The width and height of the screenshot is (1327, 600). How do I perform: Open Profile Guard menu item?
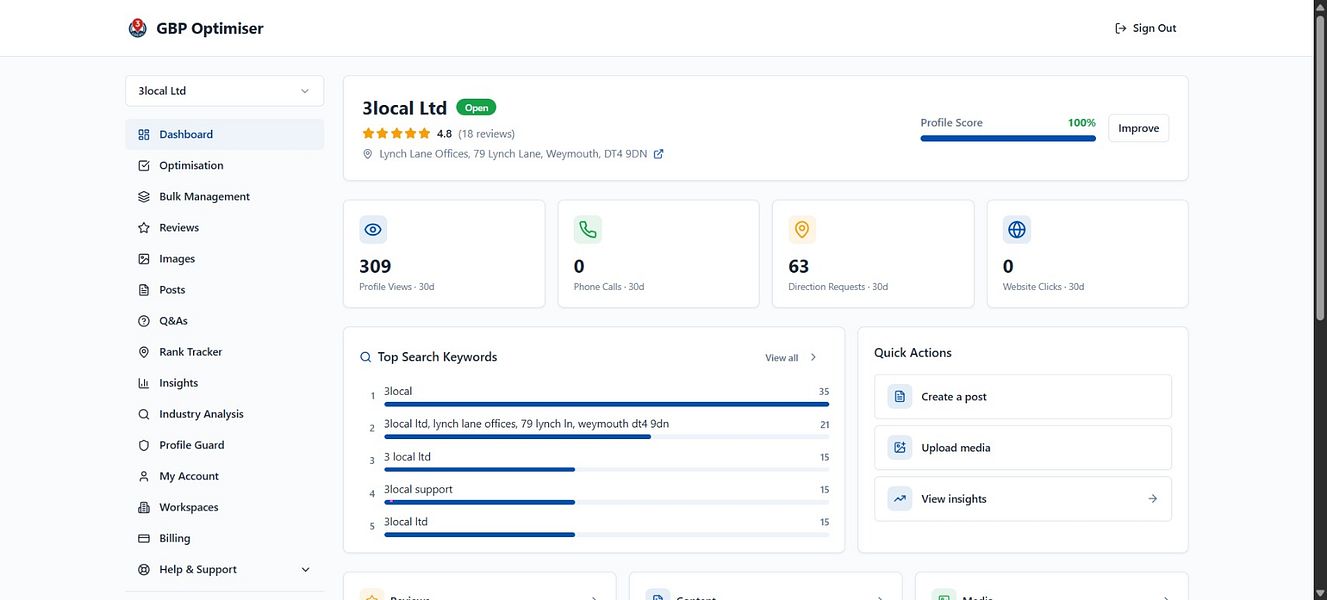point(224,444)
